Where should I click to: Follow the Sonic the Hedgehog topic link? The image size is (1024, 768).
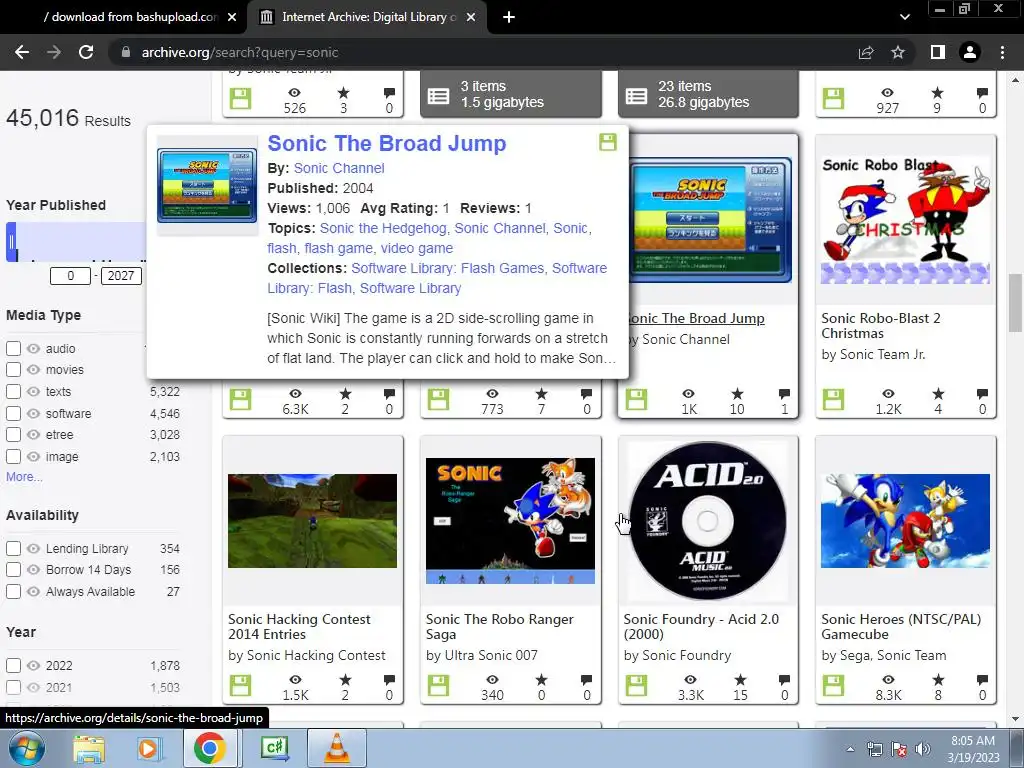coord(383,228)
